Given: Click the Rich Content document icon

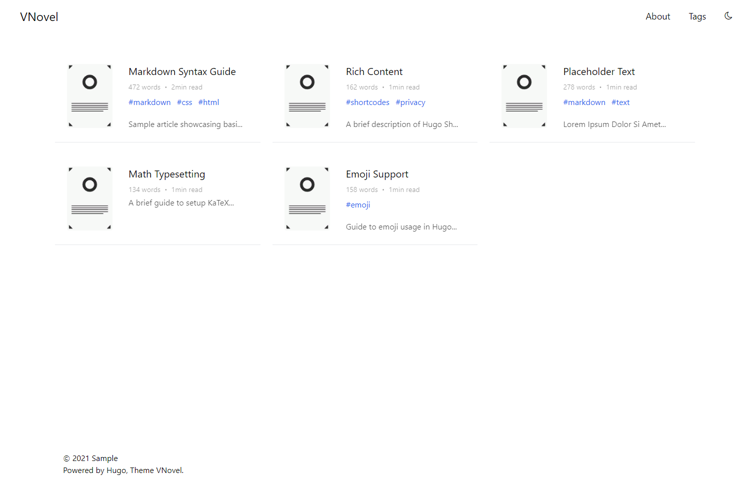Looking at the screenshot, I should coord(307,96).
